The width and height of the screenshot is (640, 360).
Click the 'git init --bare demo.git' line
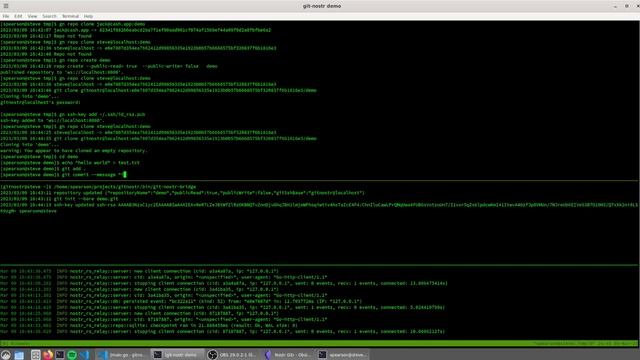(59, 199)
